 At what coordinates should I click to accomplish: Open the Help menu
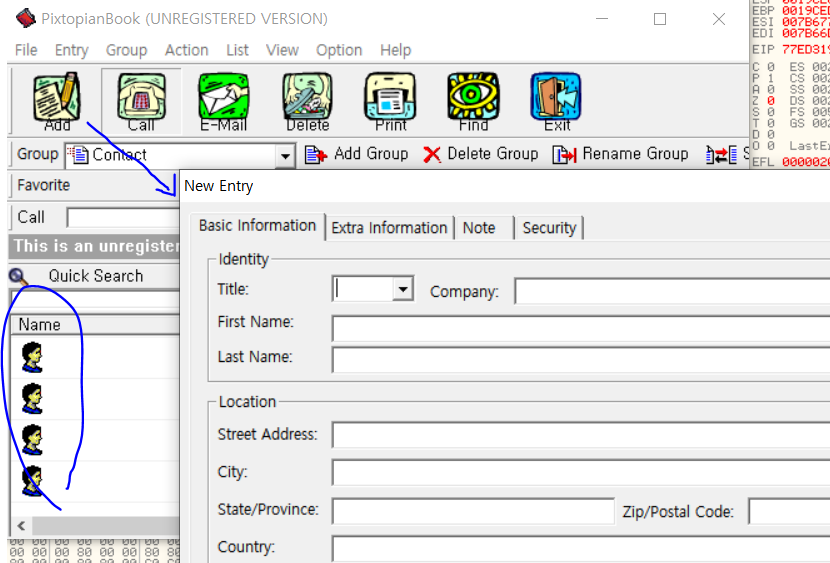click(395, 50)
